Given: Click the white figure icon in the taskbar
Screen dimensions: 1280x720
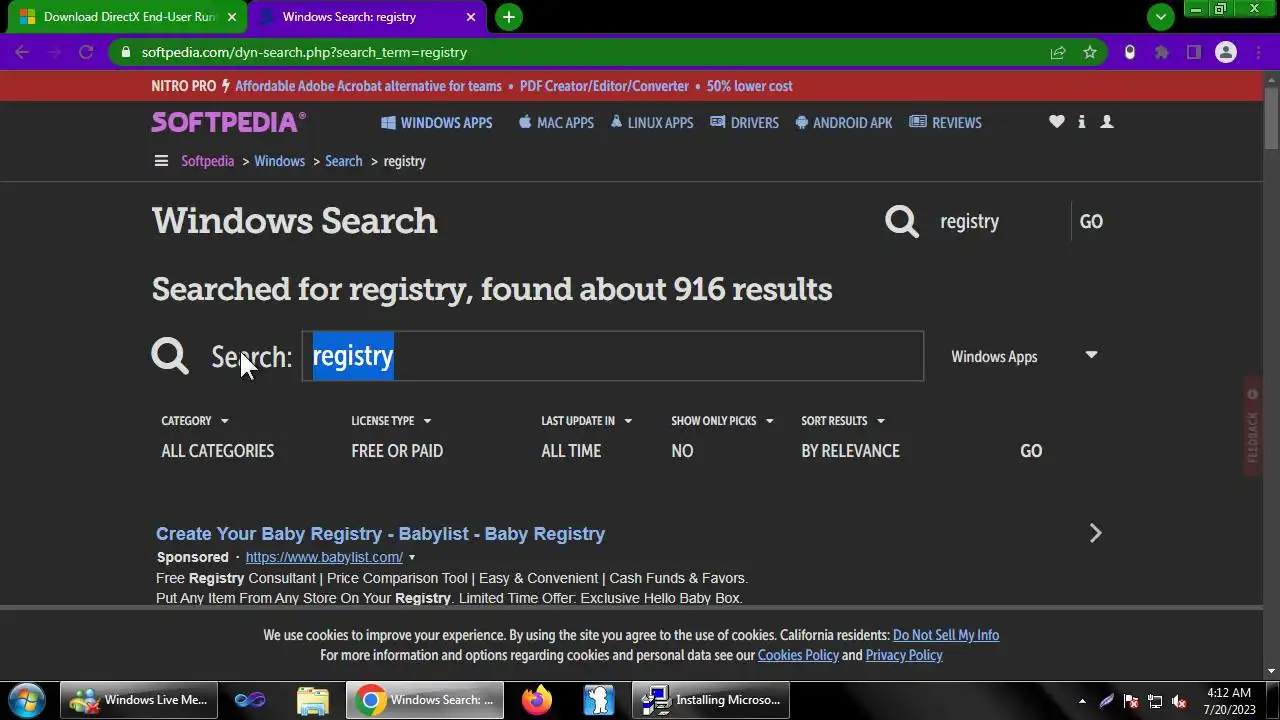Looking at the screenshot, I should coord(598,700).
